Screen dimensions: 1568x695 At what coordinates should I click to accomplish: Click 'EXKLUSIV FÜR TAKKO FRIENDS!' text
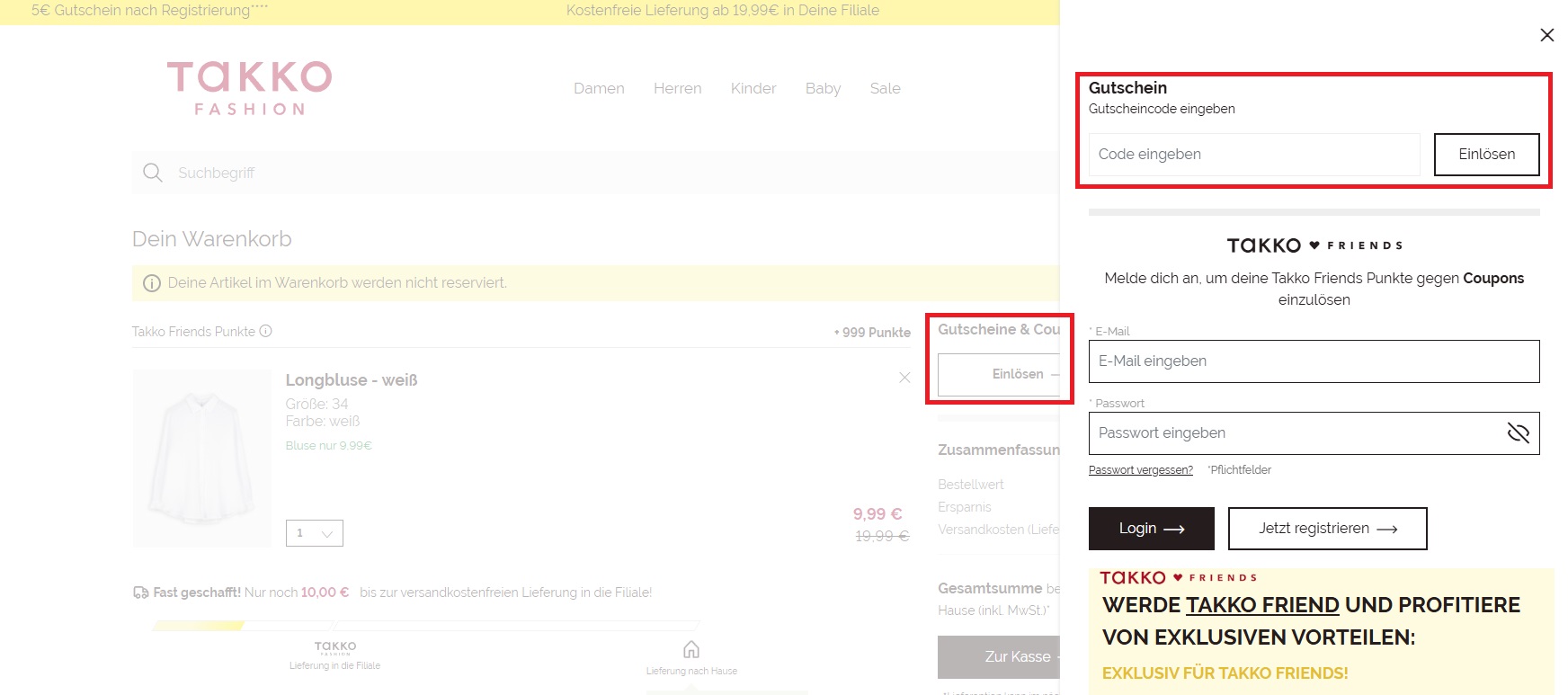coord(1225,673)
